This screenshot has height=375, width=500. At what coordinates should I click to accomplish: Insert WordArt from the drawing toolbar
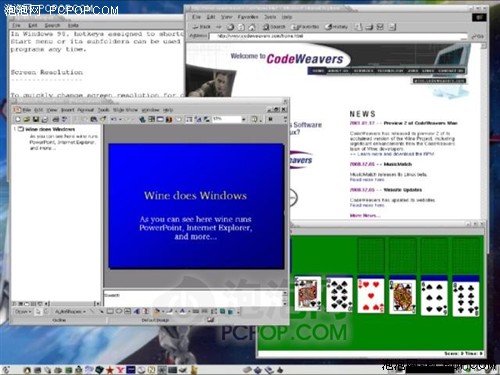pyautogui.click(x=137, y=311)
